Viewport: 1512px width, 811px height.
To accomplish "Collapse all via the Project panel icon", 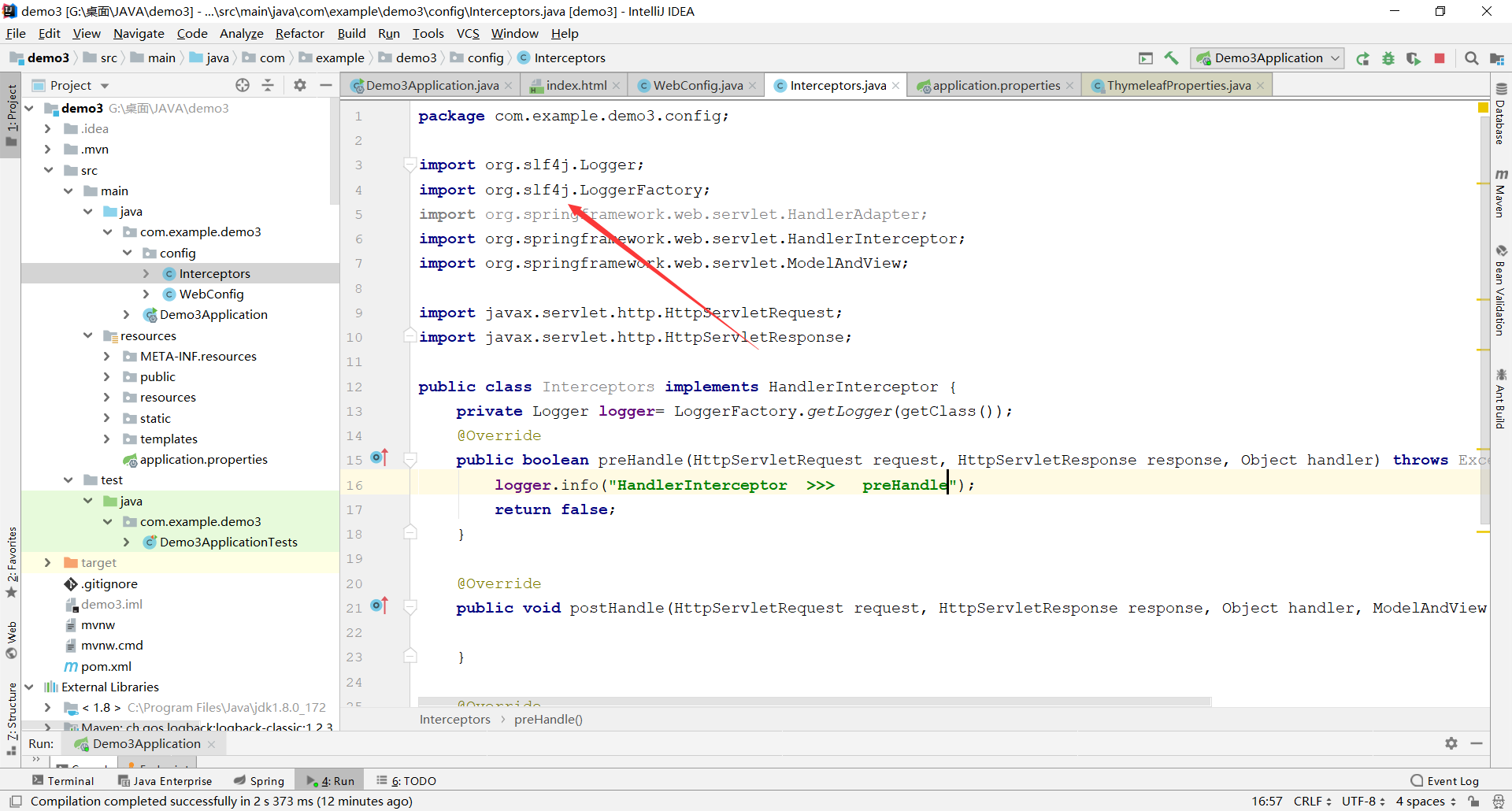I will pyautogui.click(x=268, y=85).
